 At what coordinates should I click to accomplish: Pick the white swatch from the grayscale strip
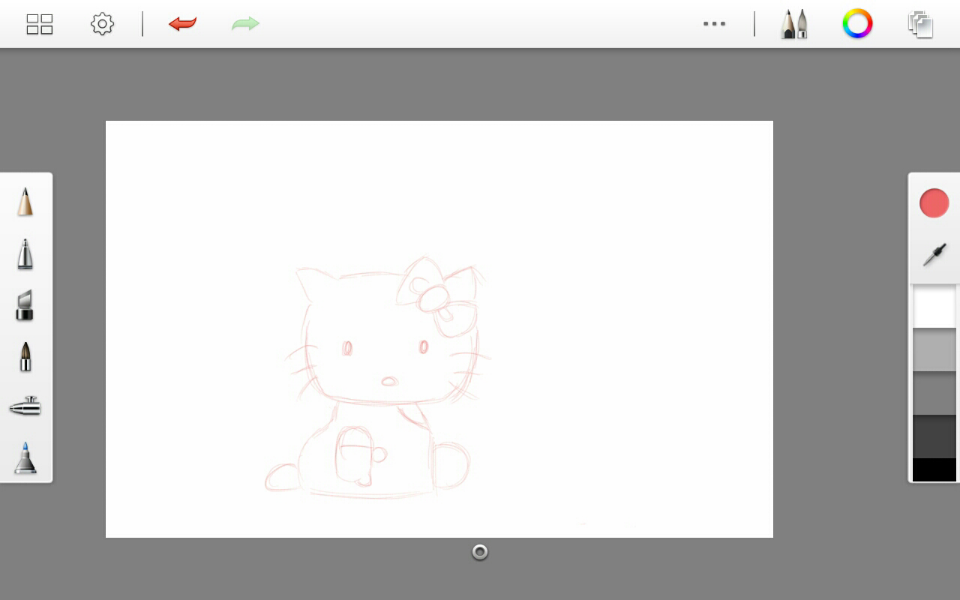pyautogui.click(x=933, y=306)
